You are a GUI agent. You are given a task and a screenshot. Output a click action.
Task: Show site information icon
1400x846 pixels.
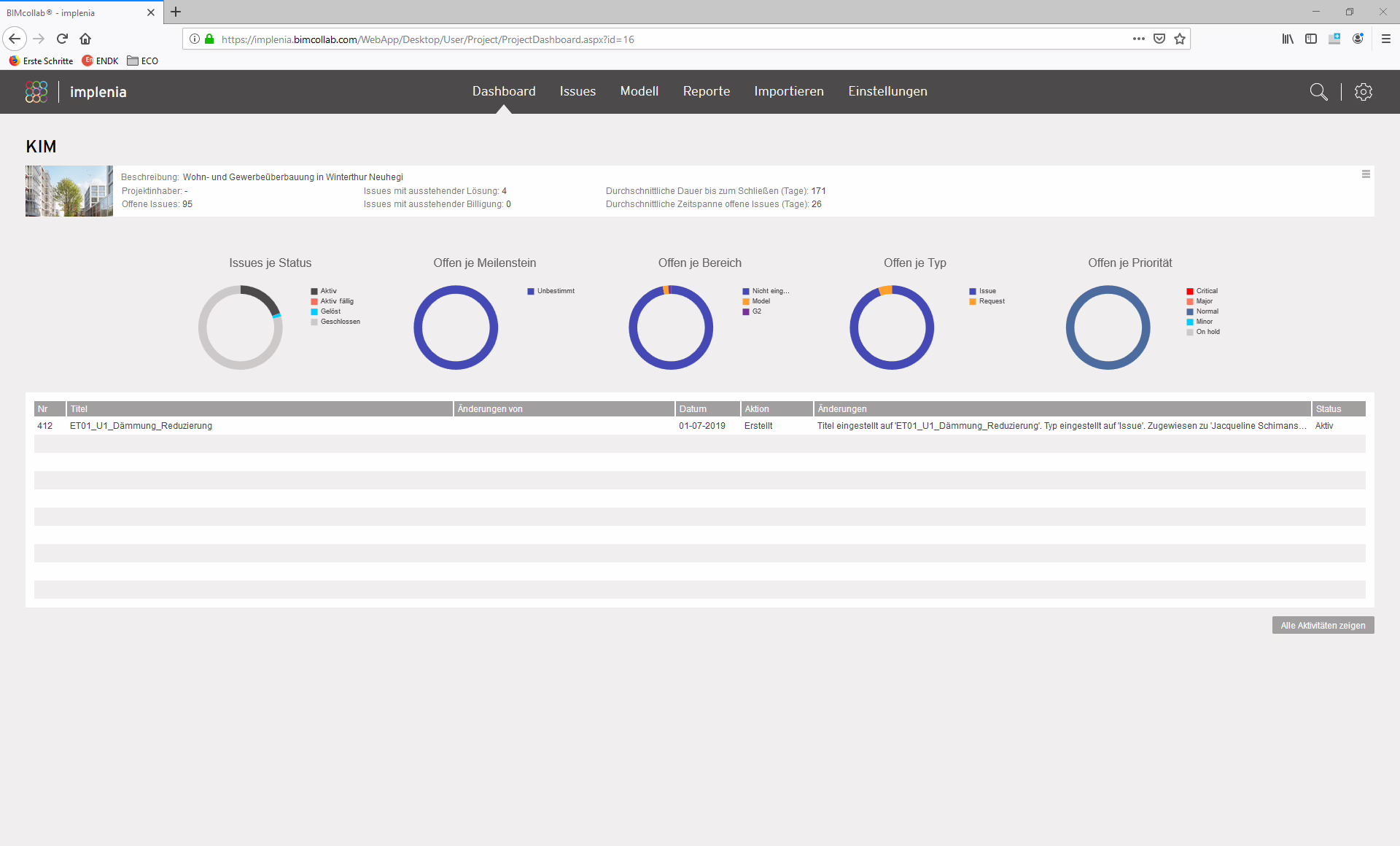pyautogui.click(x=195, y=39)
